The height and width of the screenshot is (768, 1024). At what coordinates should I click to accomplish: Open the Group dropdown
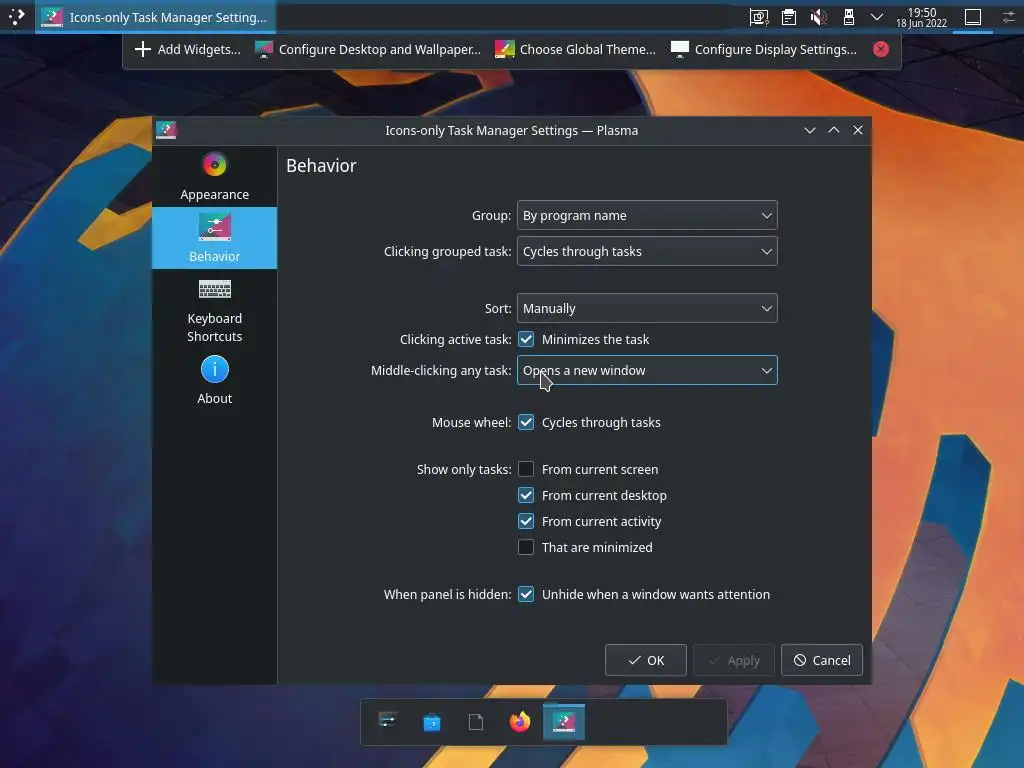(647, 215)
